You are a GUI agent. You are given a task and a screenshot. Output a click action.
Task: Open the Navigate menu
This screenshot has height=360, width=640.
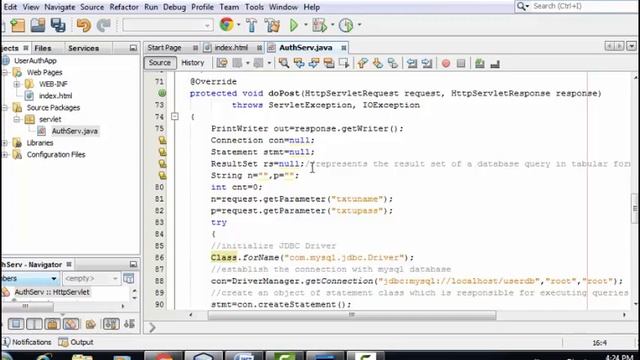pyautogui.click(x=60, y=7)
